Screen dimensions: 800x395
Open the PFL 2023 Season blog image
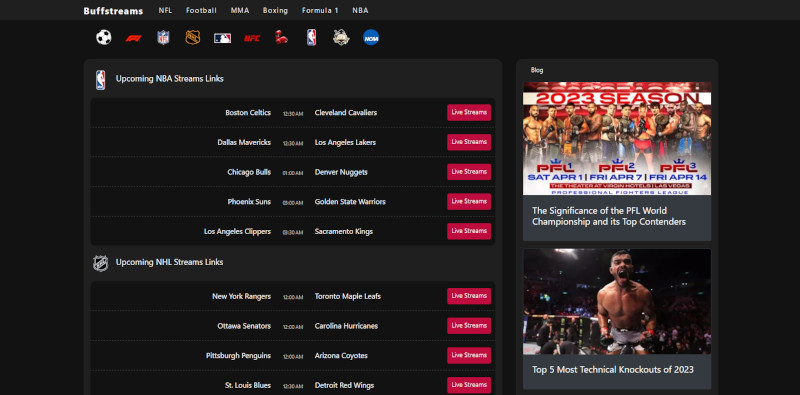coord(617,138)
